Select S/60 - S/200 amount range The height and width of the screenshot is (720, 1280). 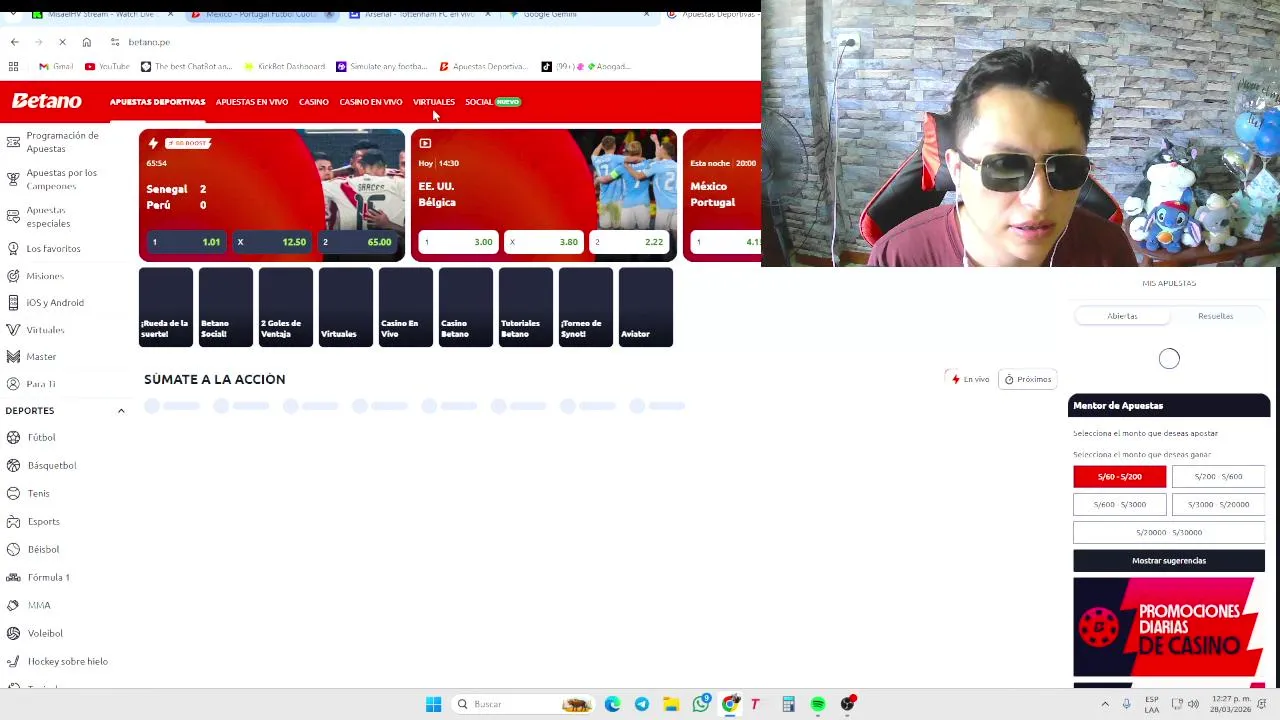(x=1119, y=476)
